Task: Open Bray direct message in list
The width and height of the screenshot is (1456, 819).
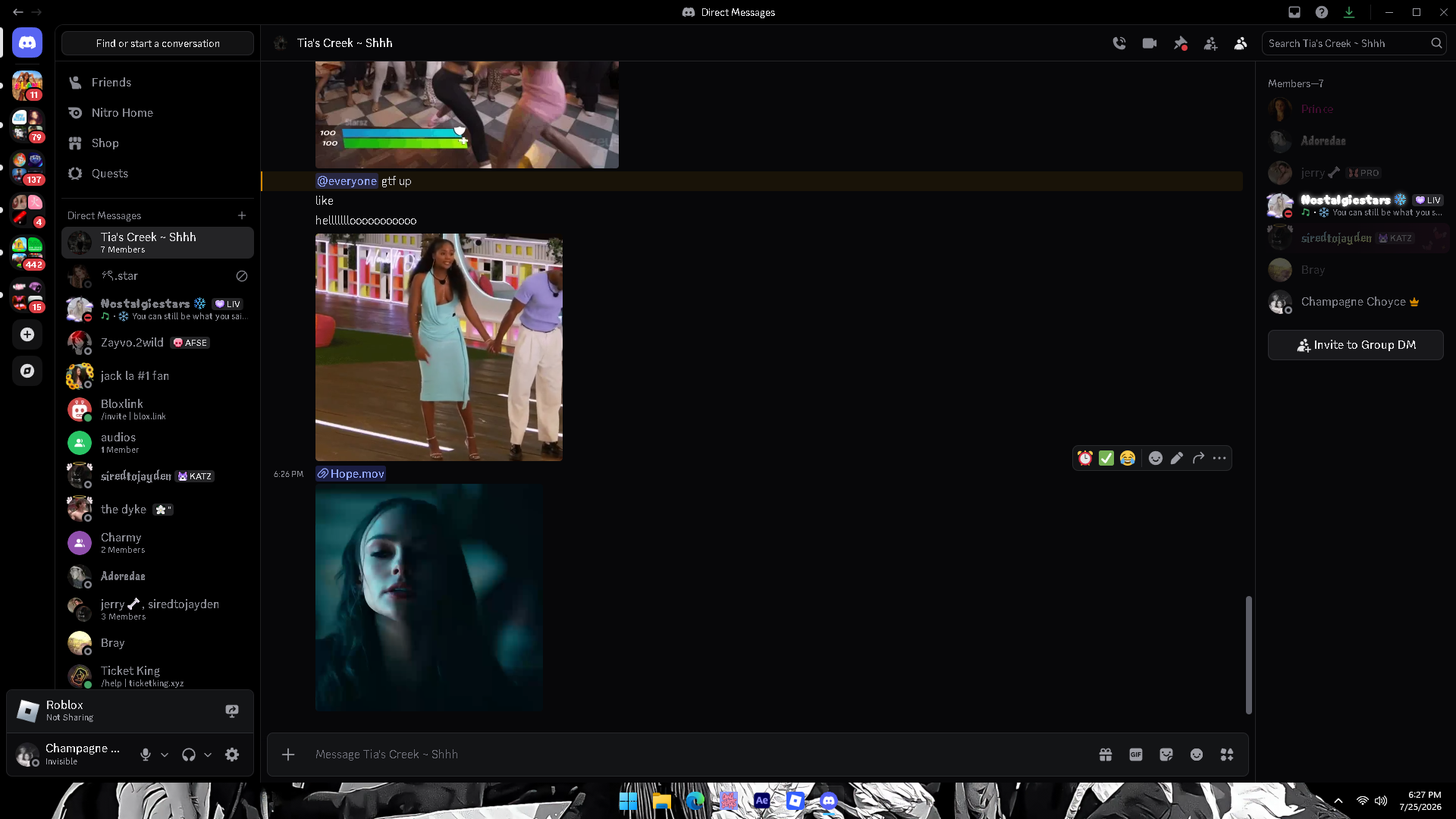Action: point(158,643)
